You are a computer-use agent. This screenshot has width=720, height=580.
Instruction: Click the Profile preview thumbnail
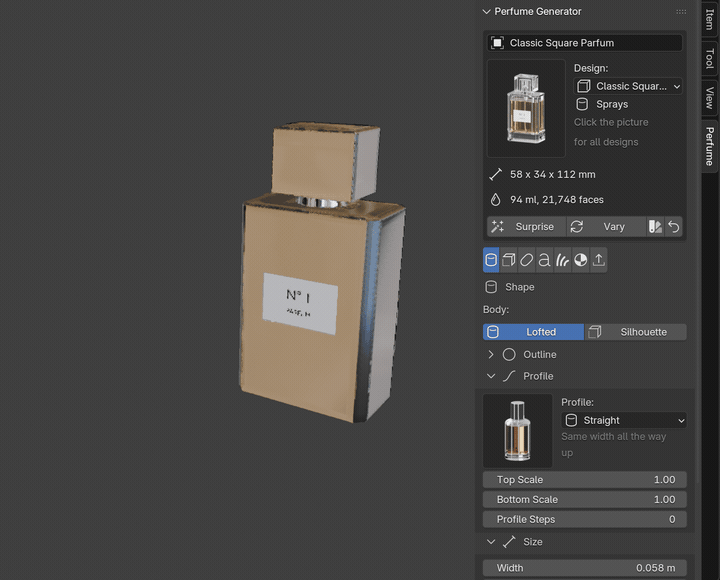click(x=518, y=431)
